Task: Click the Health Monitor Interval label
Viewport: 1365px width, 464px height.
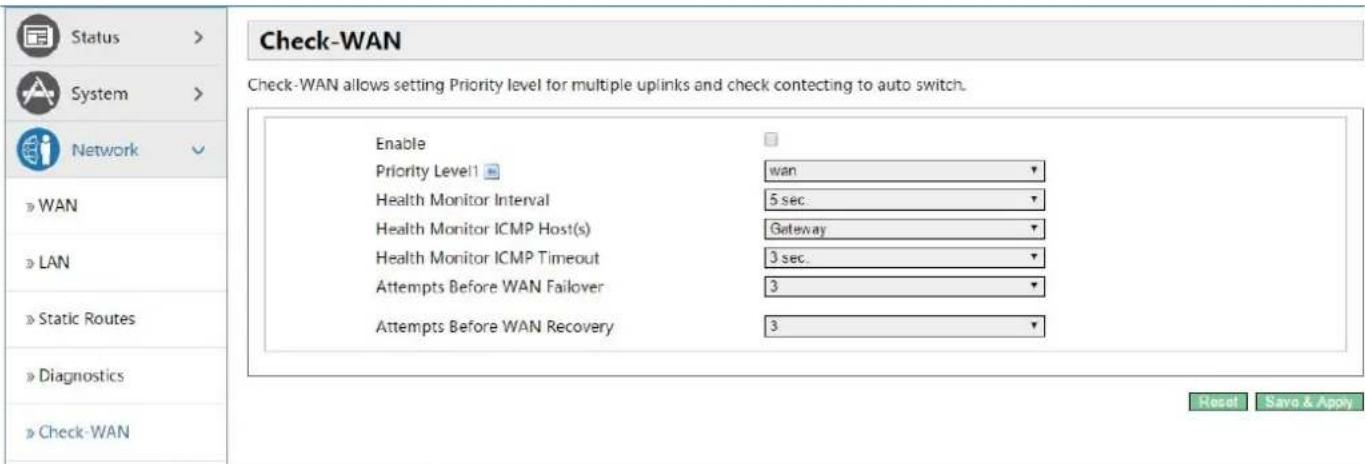Action: (x=462, y=200)
